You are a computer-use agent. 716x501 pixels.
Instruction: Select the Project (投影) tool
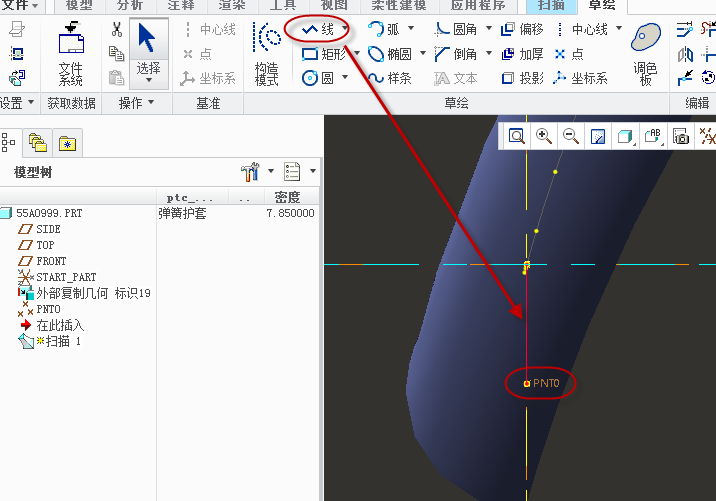click(522, 78)
